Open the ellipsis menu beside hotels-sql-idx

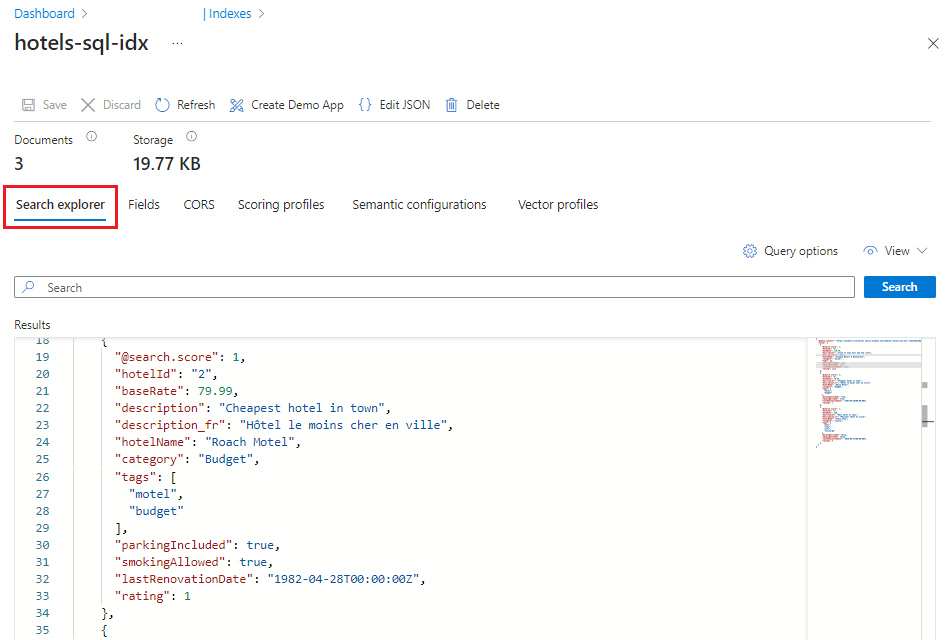coord(177,44)
